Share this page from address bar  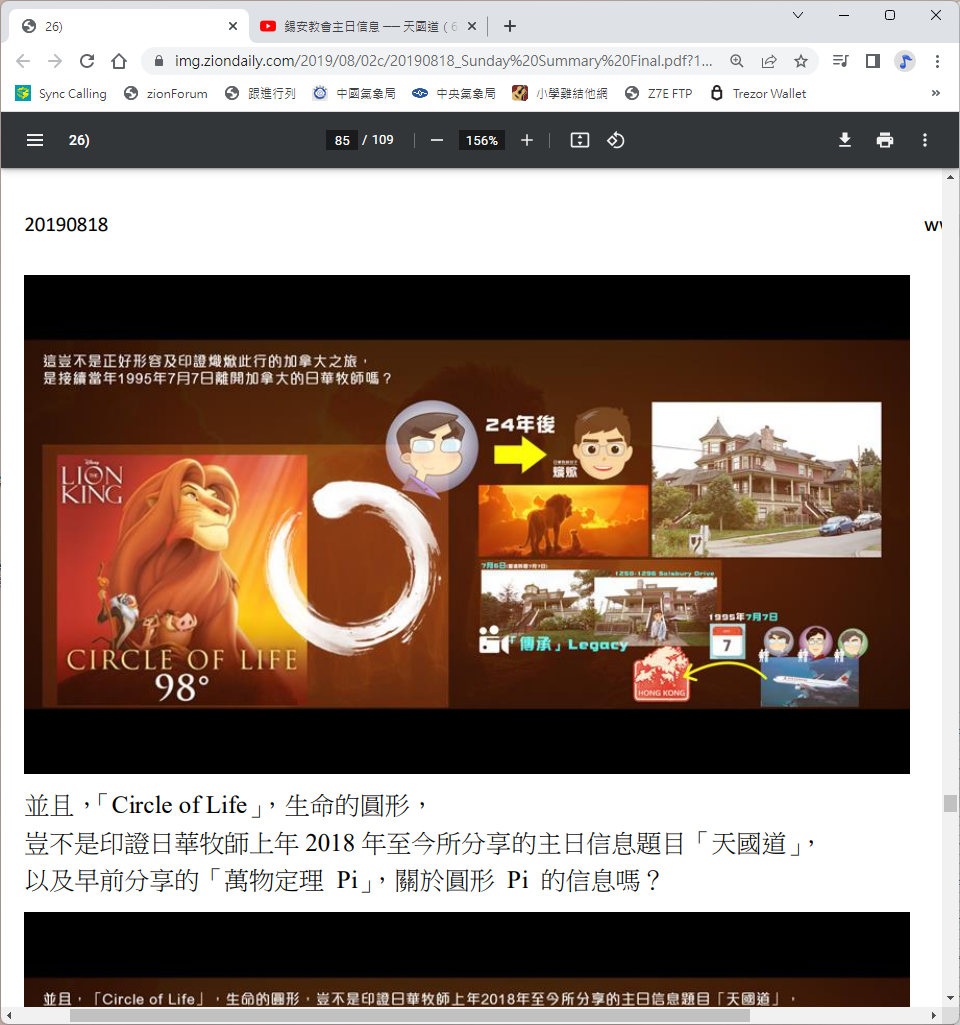coord(769,61)
